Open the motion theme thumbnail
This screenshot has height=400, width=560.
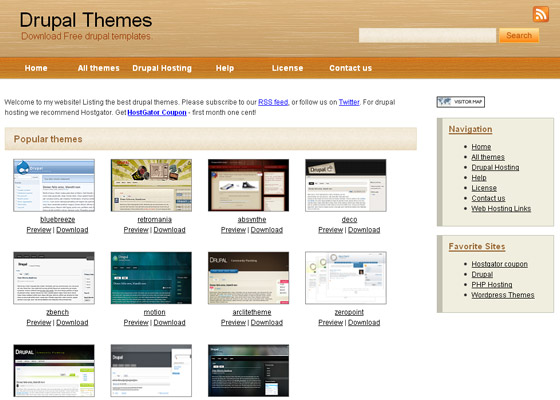pyautogui.click(x=151, y=278)
